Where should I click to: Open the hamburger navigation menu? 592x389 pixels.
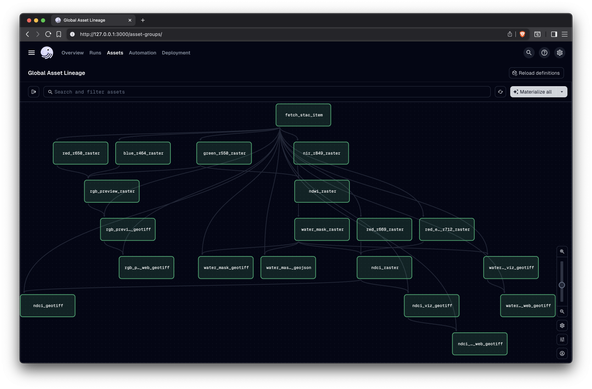click(x=32, y=52)
